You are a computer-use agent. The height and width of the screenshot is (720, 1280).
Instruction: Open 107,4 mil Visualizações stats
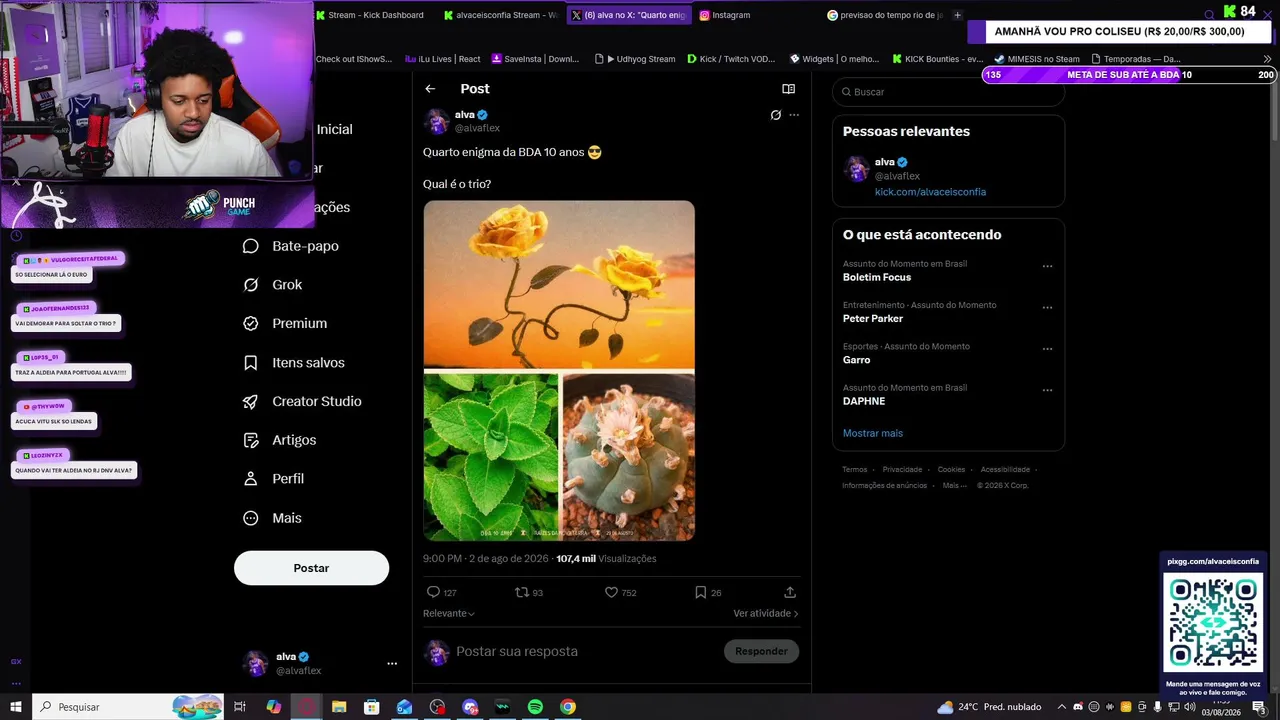coord(606,559)
